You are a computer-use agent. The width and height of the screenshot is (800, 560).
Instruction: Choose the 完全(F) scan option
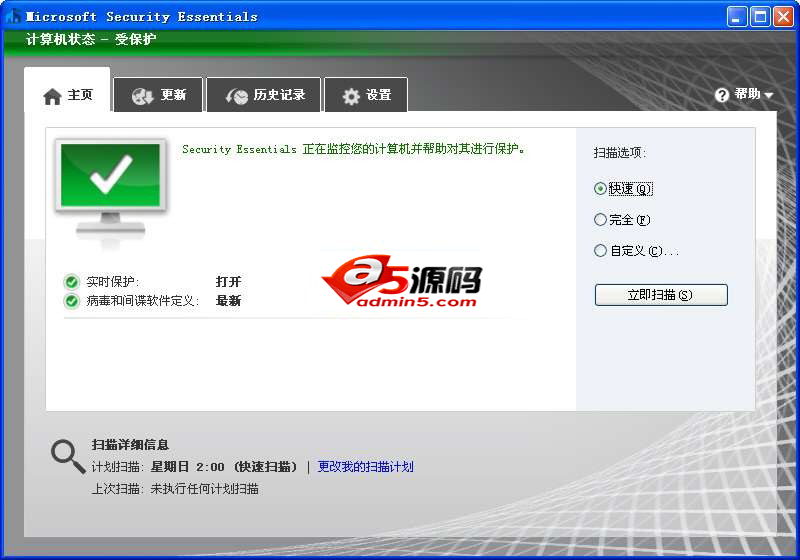pos(622,220)
